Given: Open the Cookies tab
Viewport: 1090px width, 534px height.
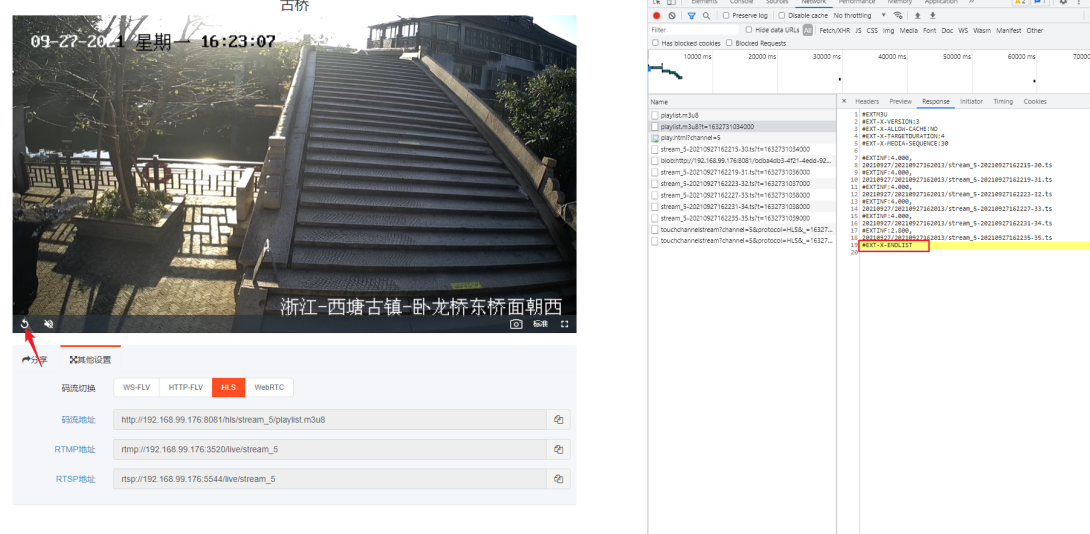Looking at the screenshot, I should click(x=1035, y=102).
